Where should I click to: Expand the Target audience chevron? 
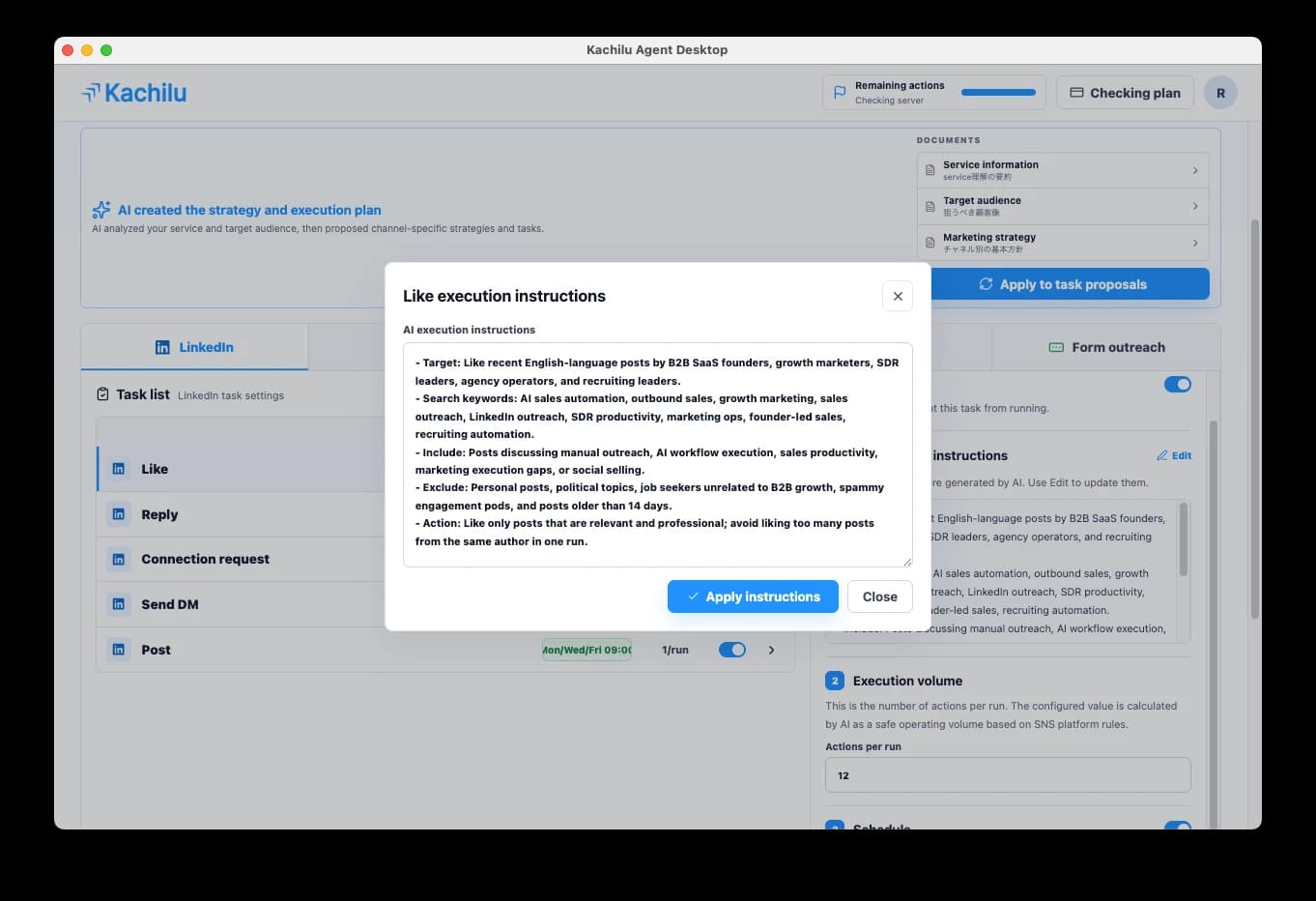(x=1195, y=206)
